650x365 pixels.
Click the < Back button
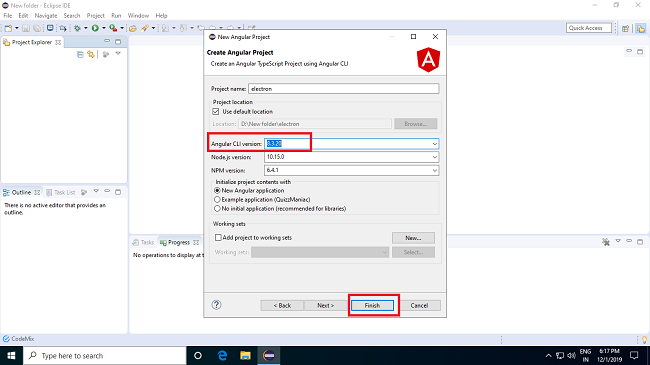pyautogui.click(x=282, y=305)
